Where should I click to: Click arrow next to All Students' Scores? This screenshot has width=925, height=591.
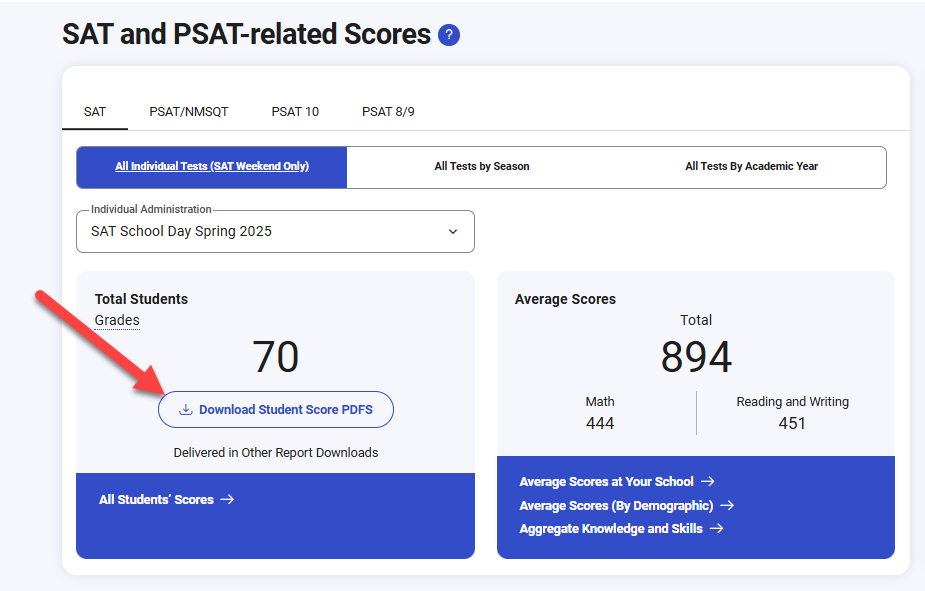pos(227,499)
